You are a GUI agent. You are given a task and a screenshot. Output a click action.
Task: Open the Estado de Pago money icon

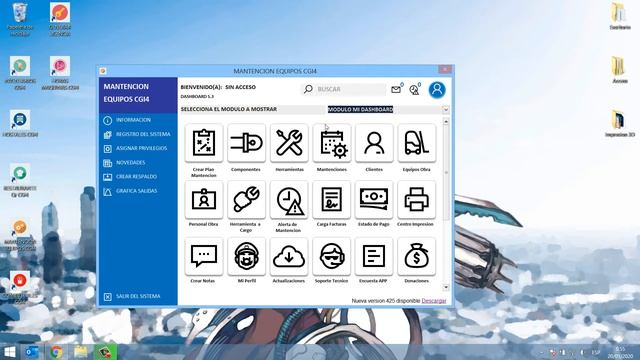point(374,200)
